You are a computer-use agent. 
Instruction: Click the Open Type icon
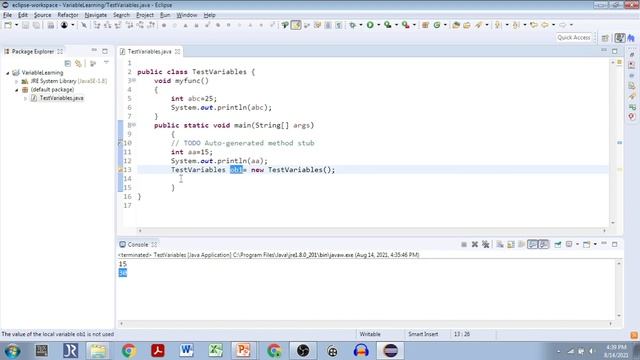(x=456, y=25)
